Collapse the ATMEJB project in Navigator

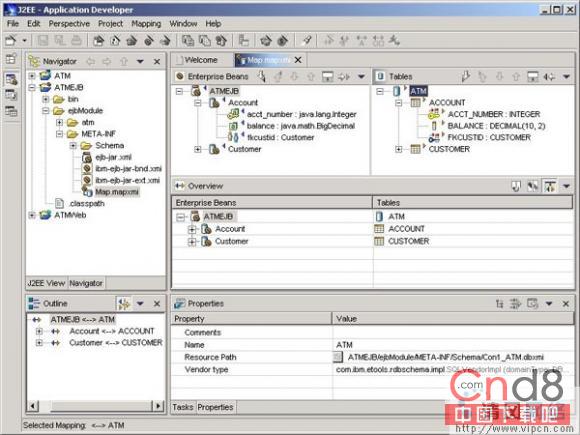tap(32, 88)
